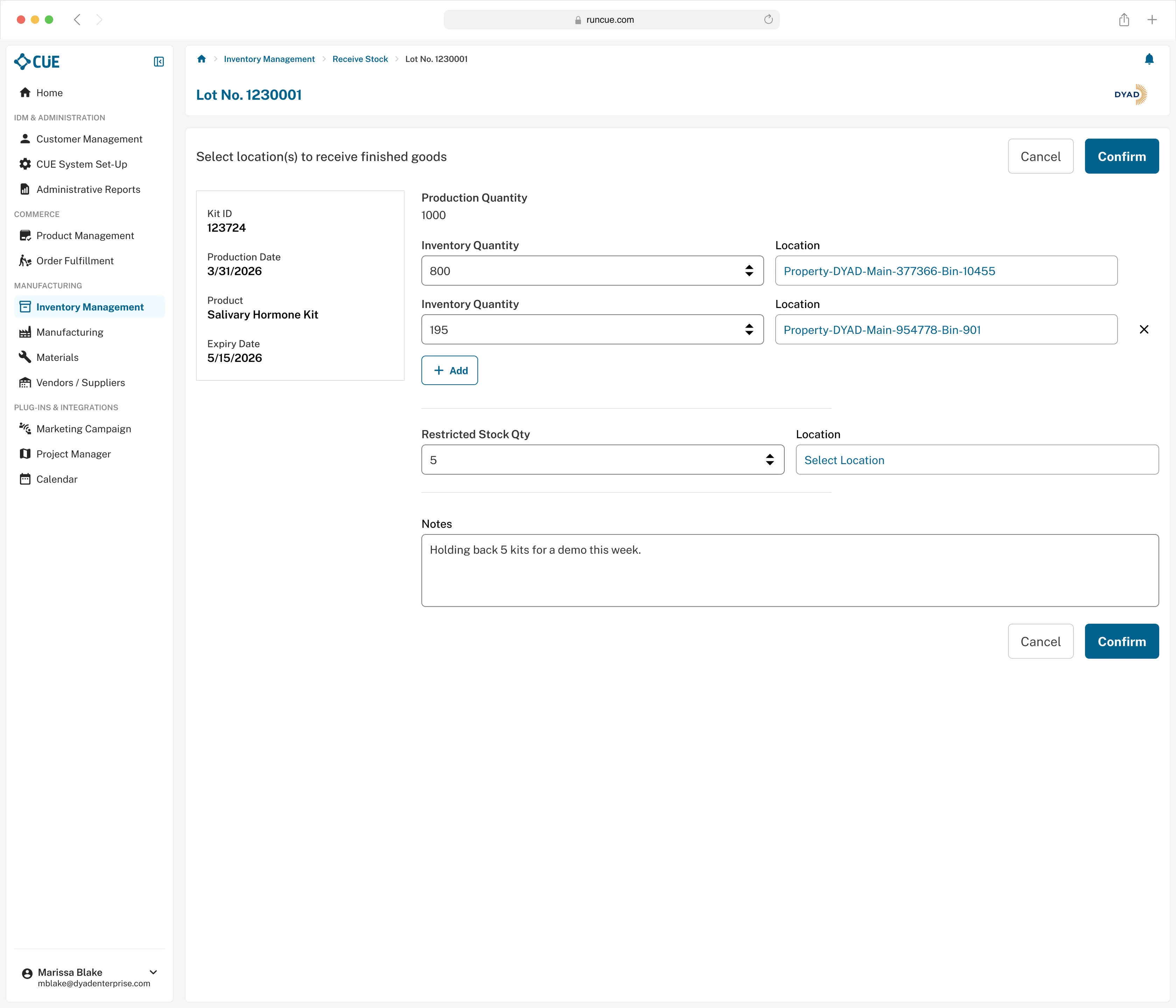
Task: Open Manufacturing menu item
Action: [x=89, y=332]
